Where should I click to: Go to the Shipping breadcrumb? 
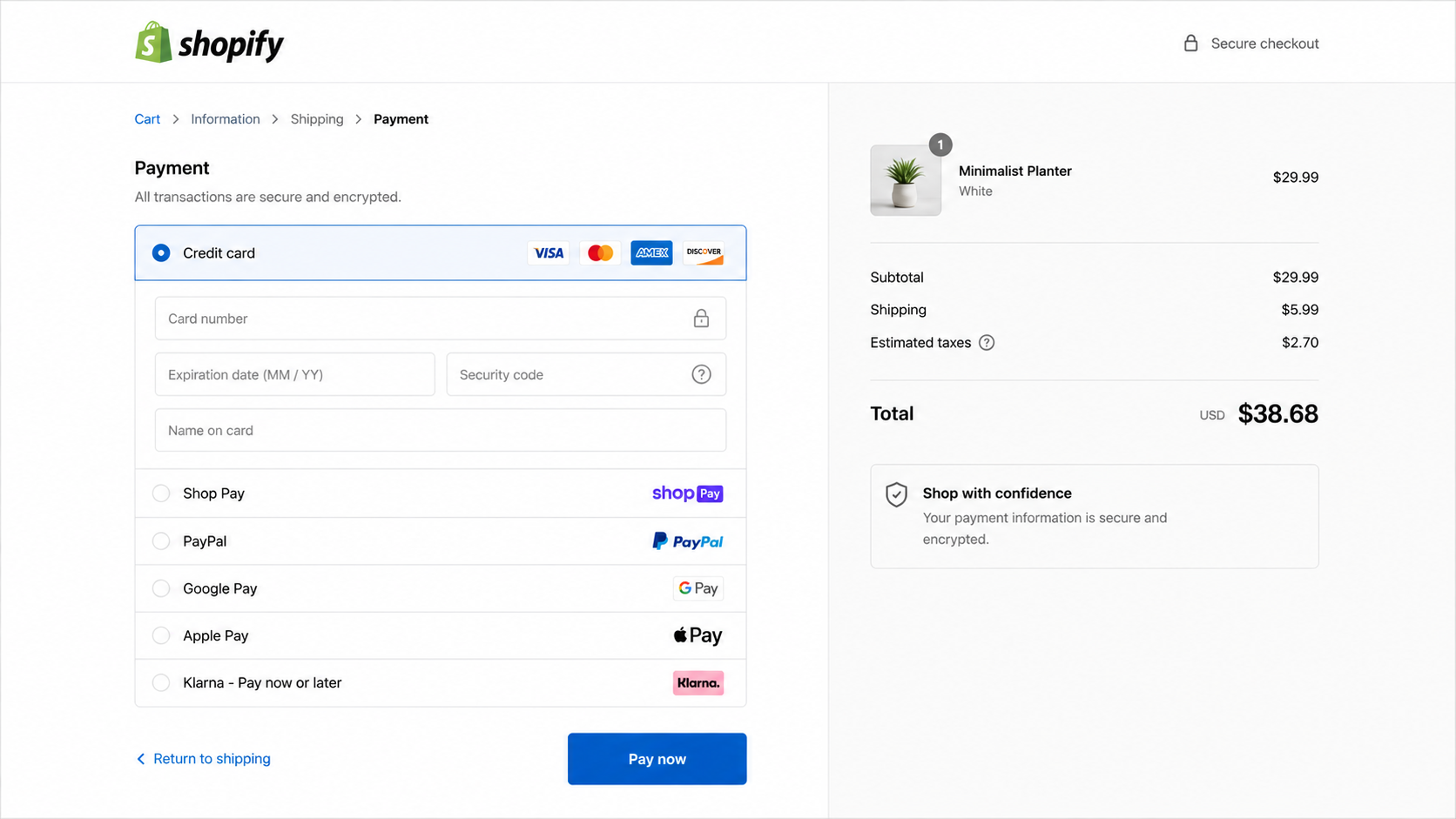point(317,119)
